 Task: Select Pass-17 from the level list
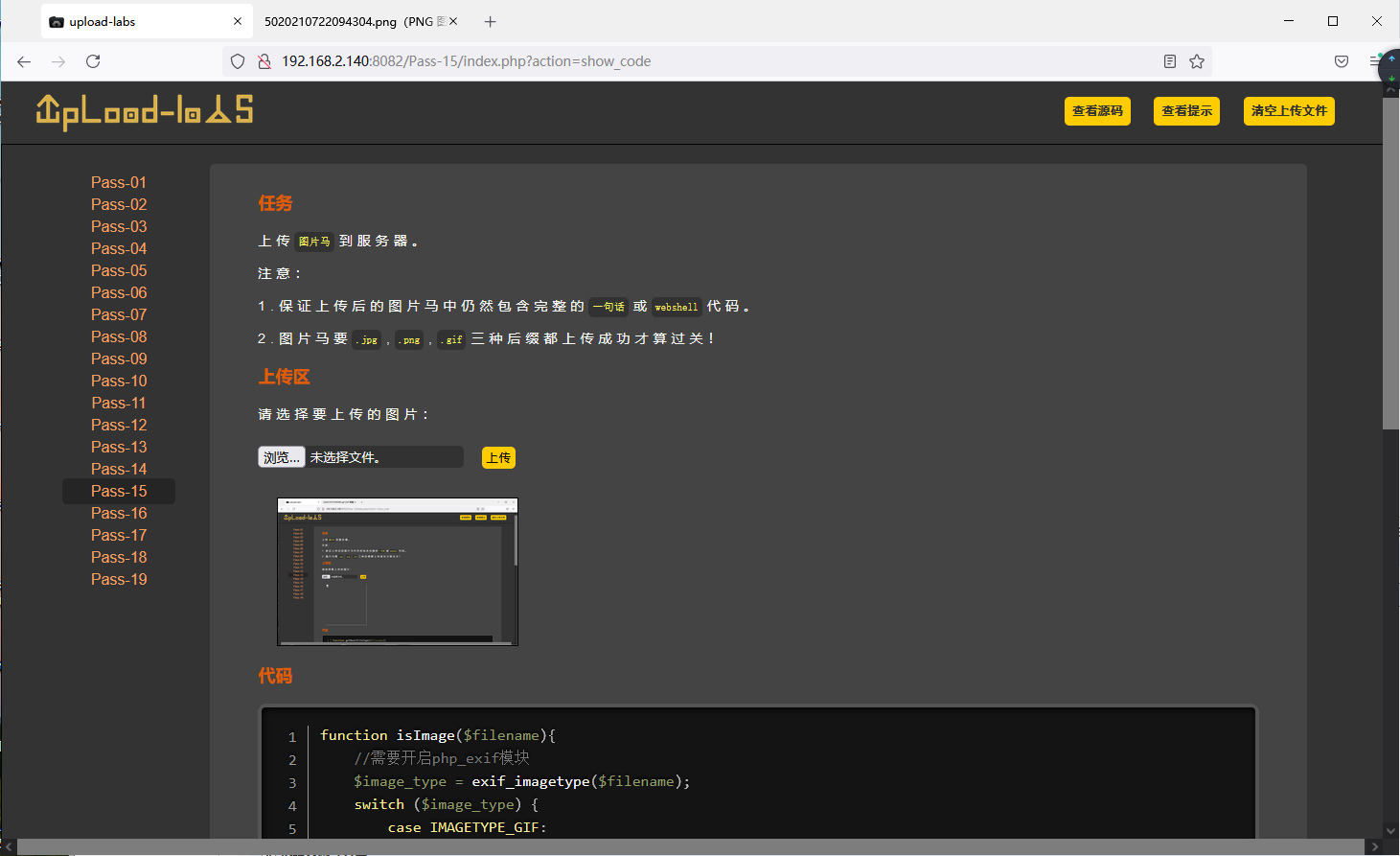tap(119, 535)
